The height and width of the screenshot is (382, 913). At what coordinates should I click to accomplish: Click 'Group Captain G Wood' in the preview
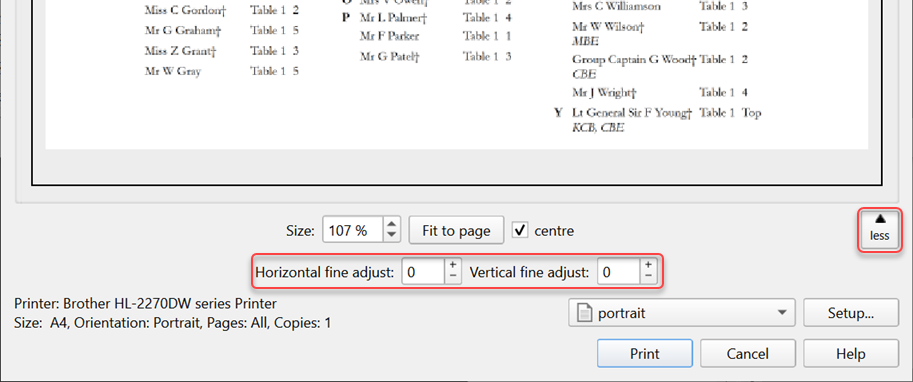click(x=634, y=59)
